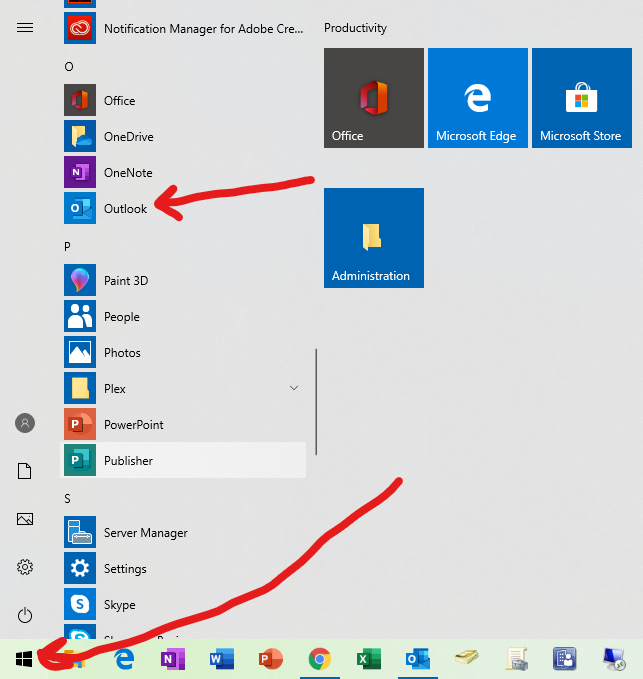This screenshot has width=643, height=679.
Task: Click the Office tile in Productivity
Action: (x=373, y=98)
